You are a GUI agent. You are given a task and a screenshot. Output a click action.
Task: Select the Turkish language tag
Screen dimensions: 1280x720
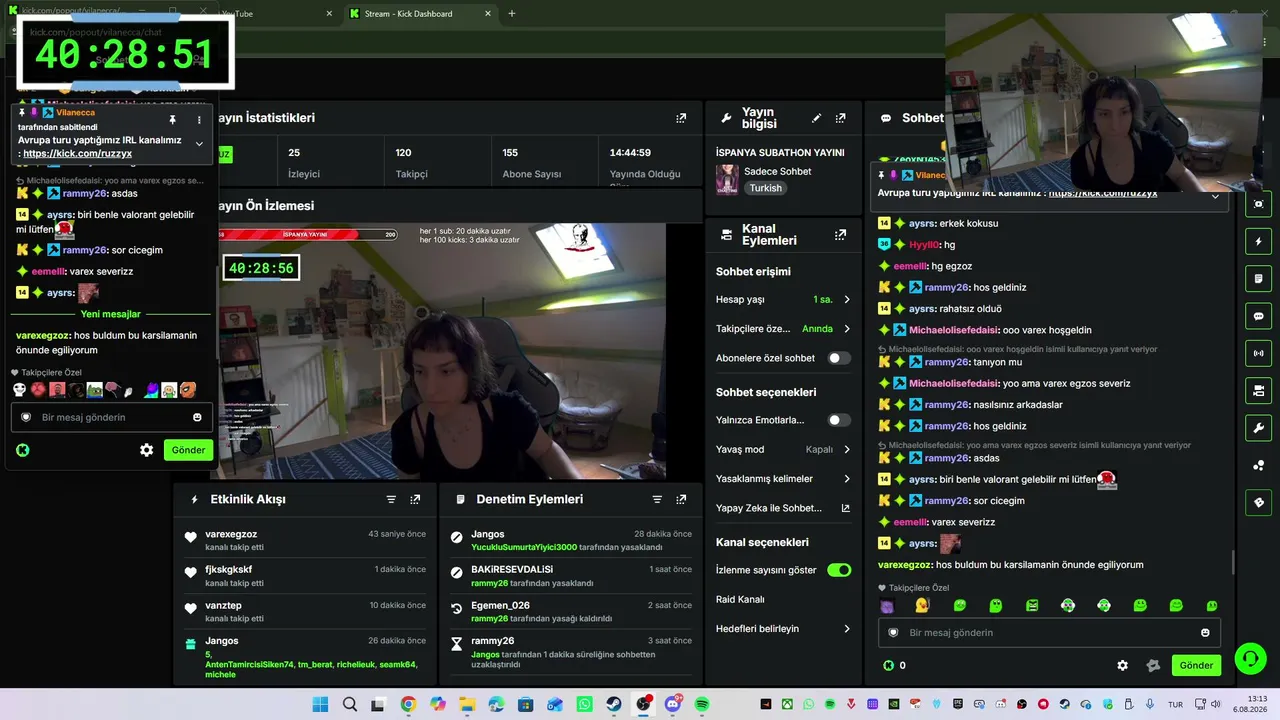coord(765,188)
